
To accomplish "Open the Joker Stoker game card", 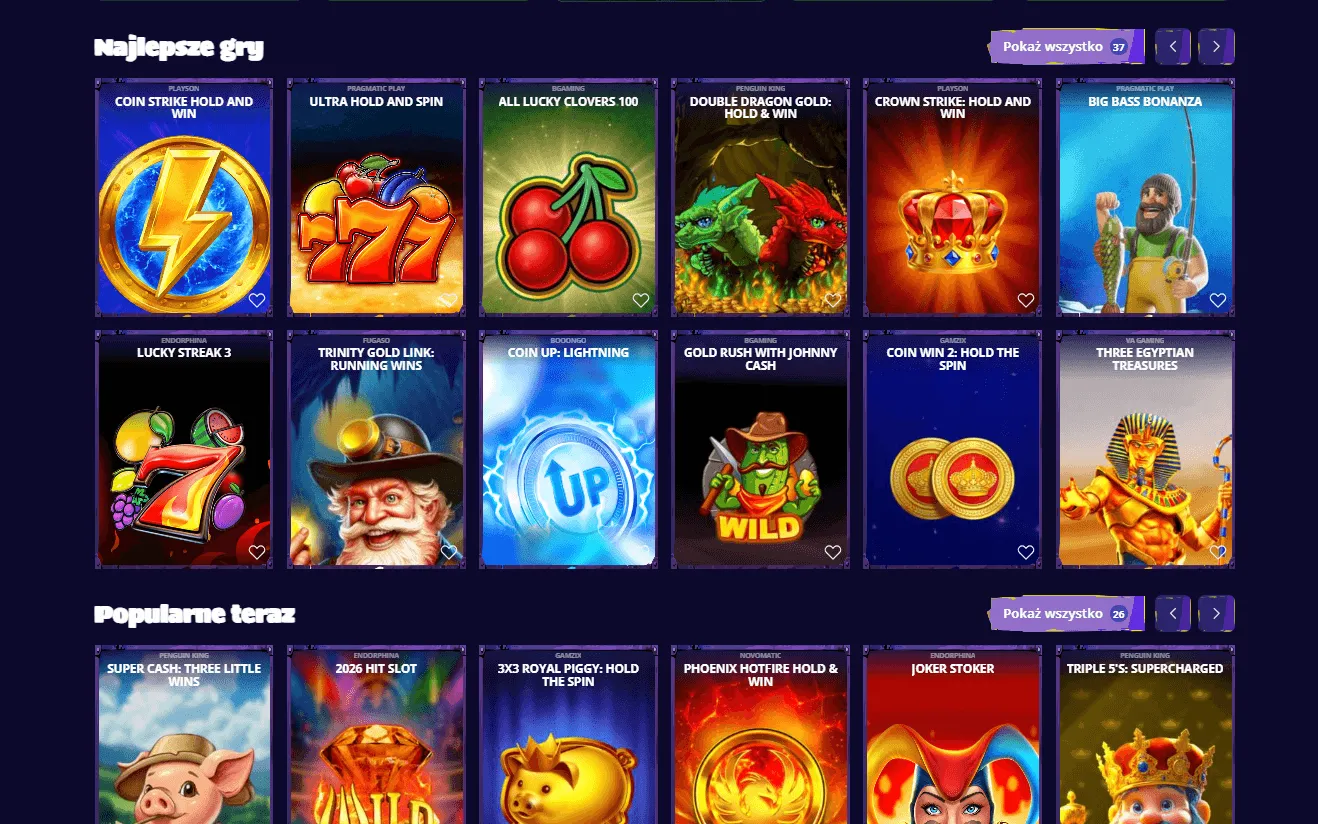I will (952, 735).
